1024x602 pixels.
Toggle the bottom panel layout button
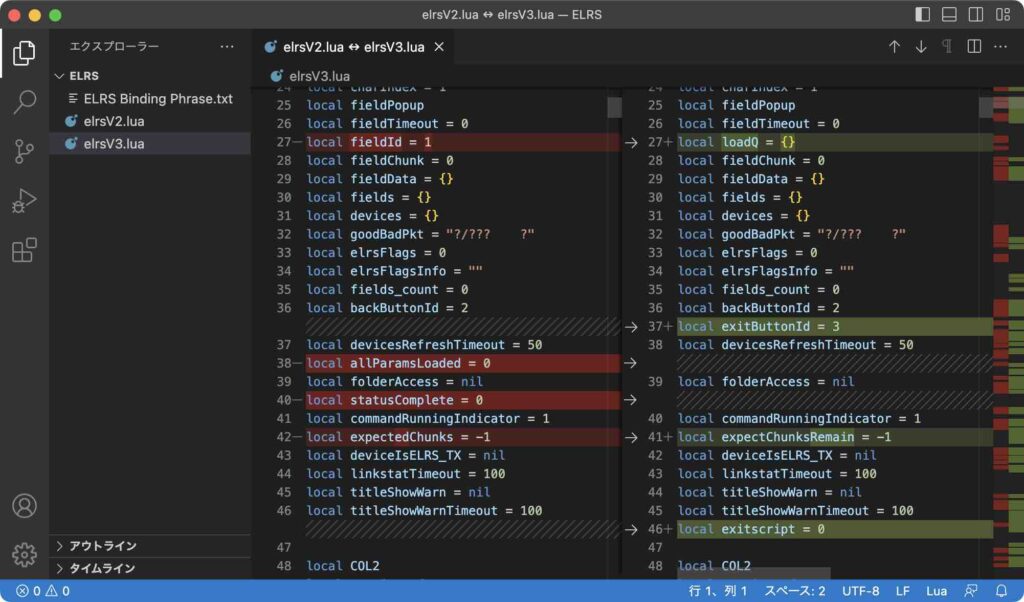[x=949, y=15]
